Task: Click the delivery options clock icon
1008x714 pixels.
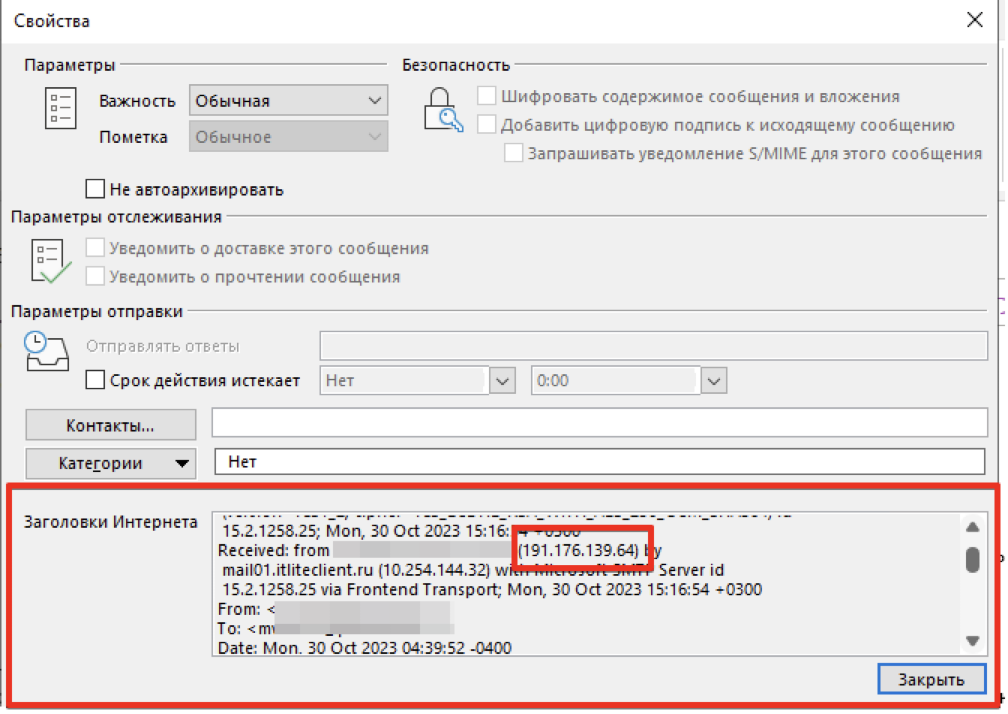Action: coord(46,353)
